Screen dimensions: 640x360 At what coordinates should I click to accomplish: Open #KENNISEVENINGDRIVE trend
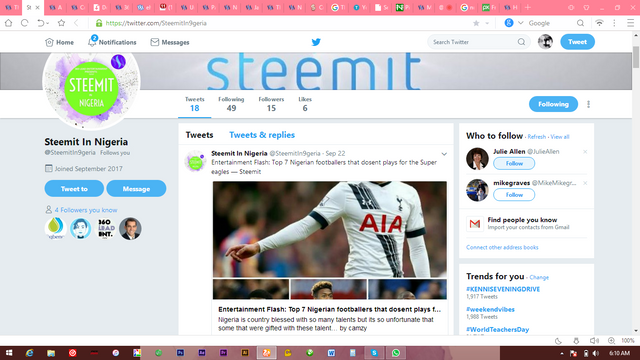503,289
